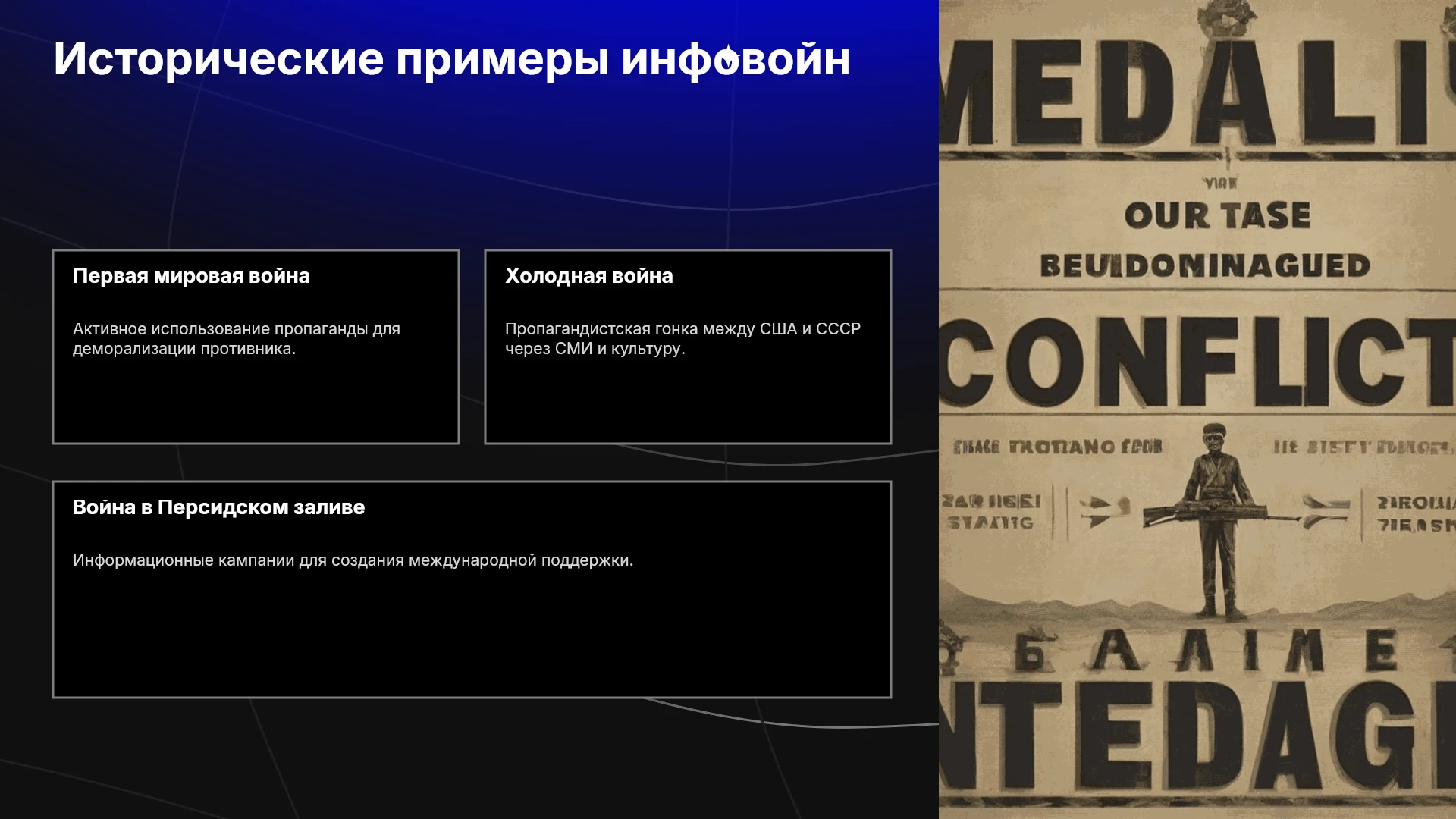Viewport: 1456px width, 819px height.
Task: Select the "Холодная война" card heading
Action: [589, 276]
